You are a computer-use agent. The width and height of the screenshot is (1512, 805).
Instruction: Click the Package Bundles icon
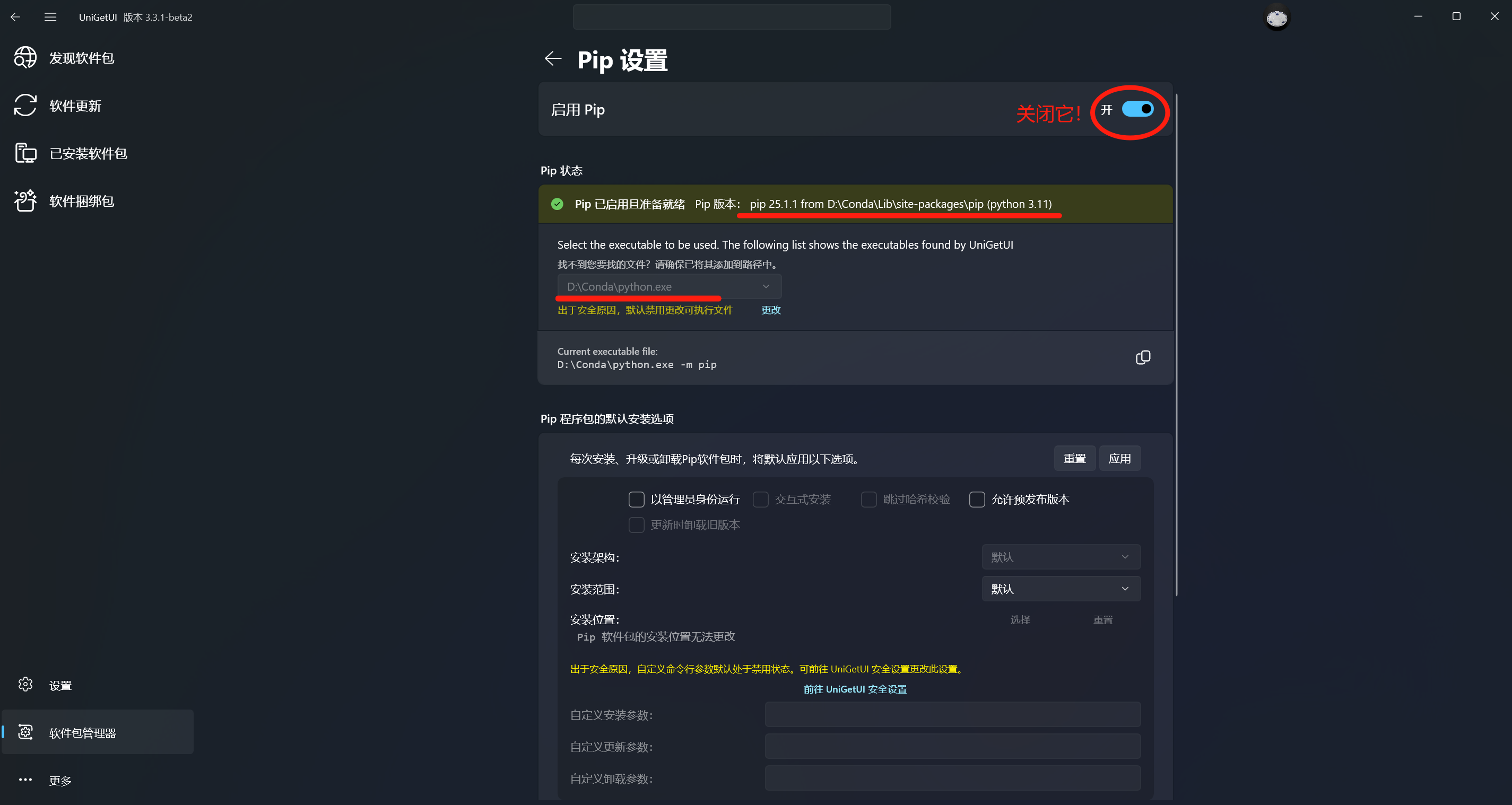click(25, 200)
